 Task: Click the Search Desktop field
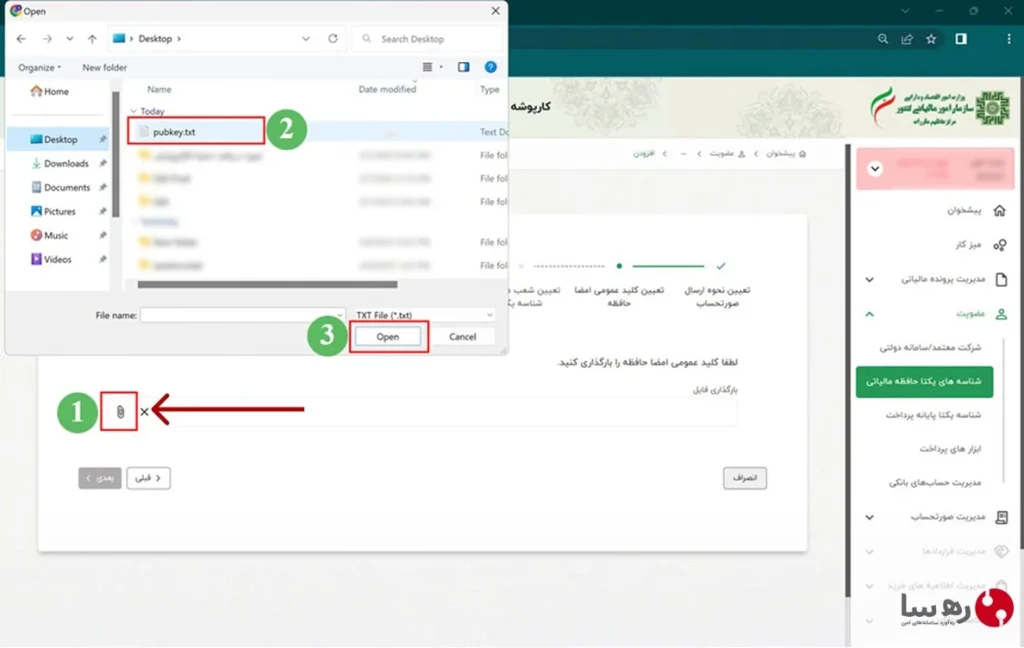[x=428, y=39]
